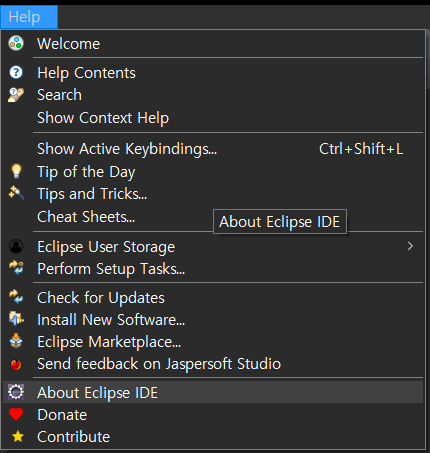The height and width of the screenshot is (453, 430).
Task: Click the Tips and Tricks wand icon
Action: 16,193
